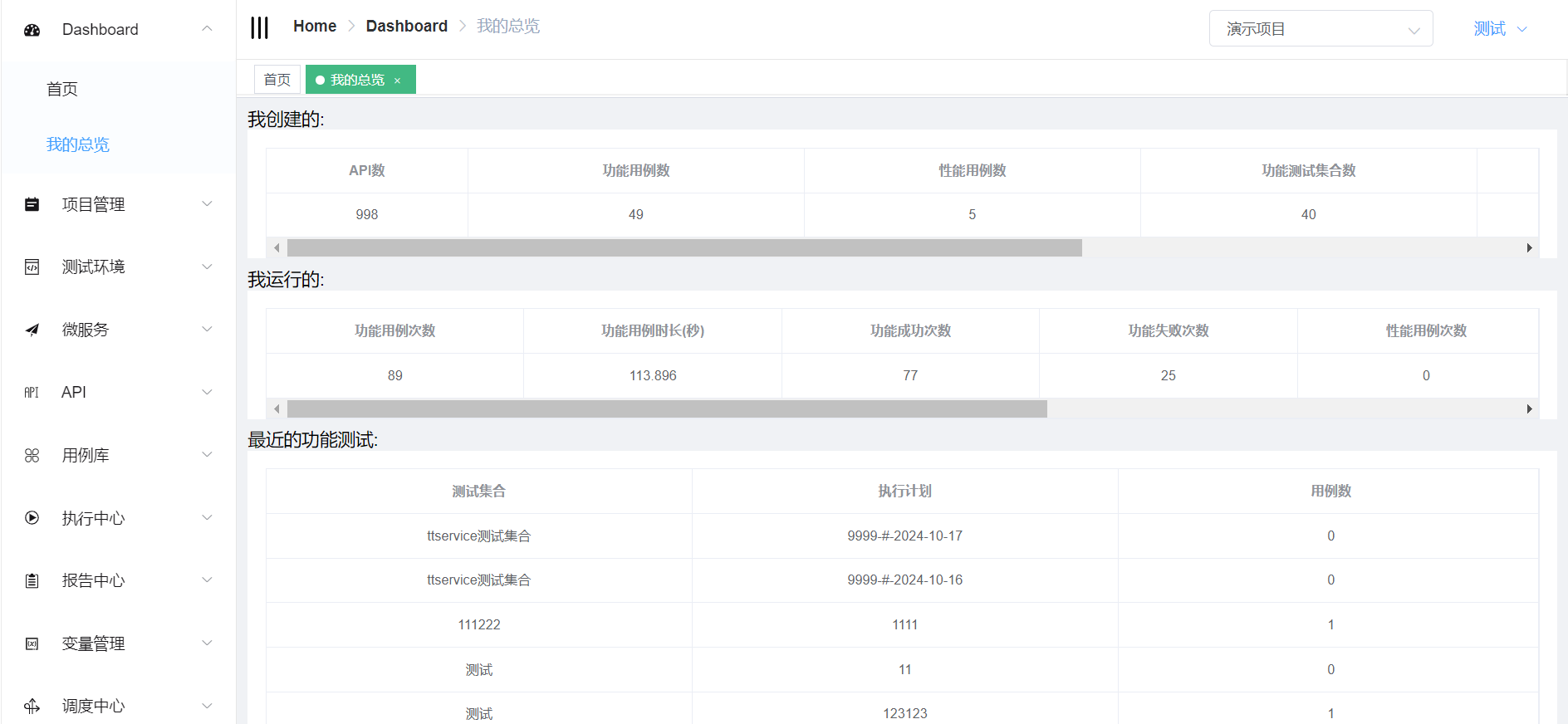Go to Home via breadcrumb link
The height and width of the screenshot is (724, 1568).
[x=314, y=27]
